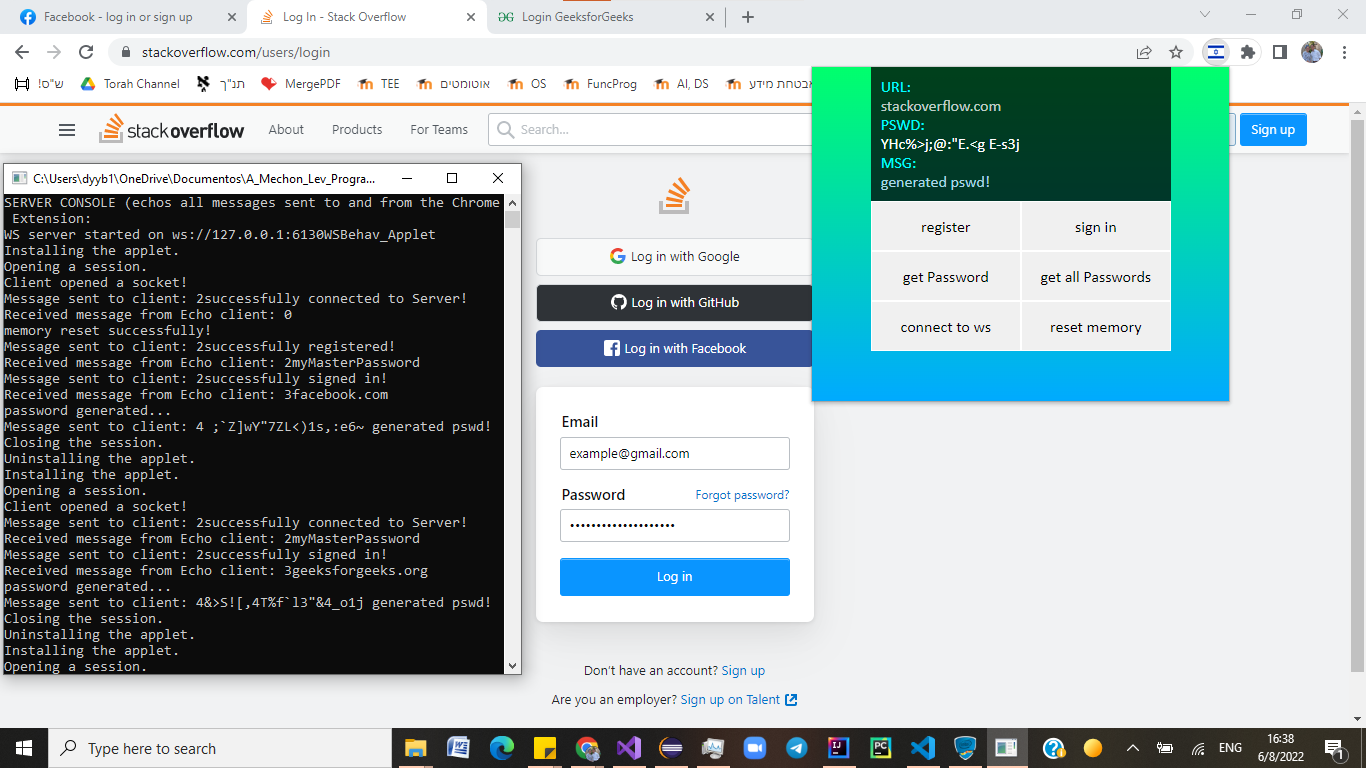Show hidden tray icons chevron
Image resolution: width=1366 pixels, height=768 pixels.
[1132, 748]
